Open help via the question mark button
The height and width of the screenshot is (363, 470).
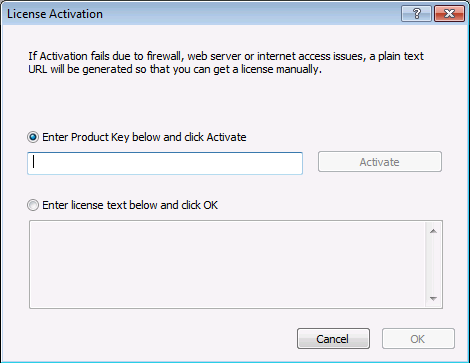click(x=416, y=14)
